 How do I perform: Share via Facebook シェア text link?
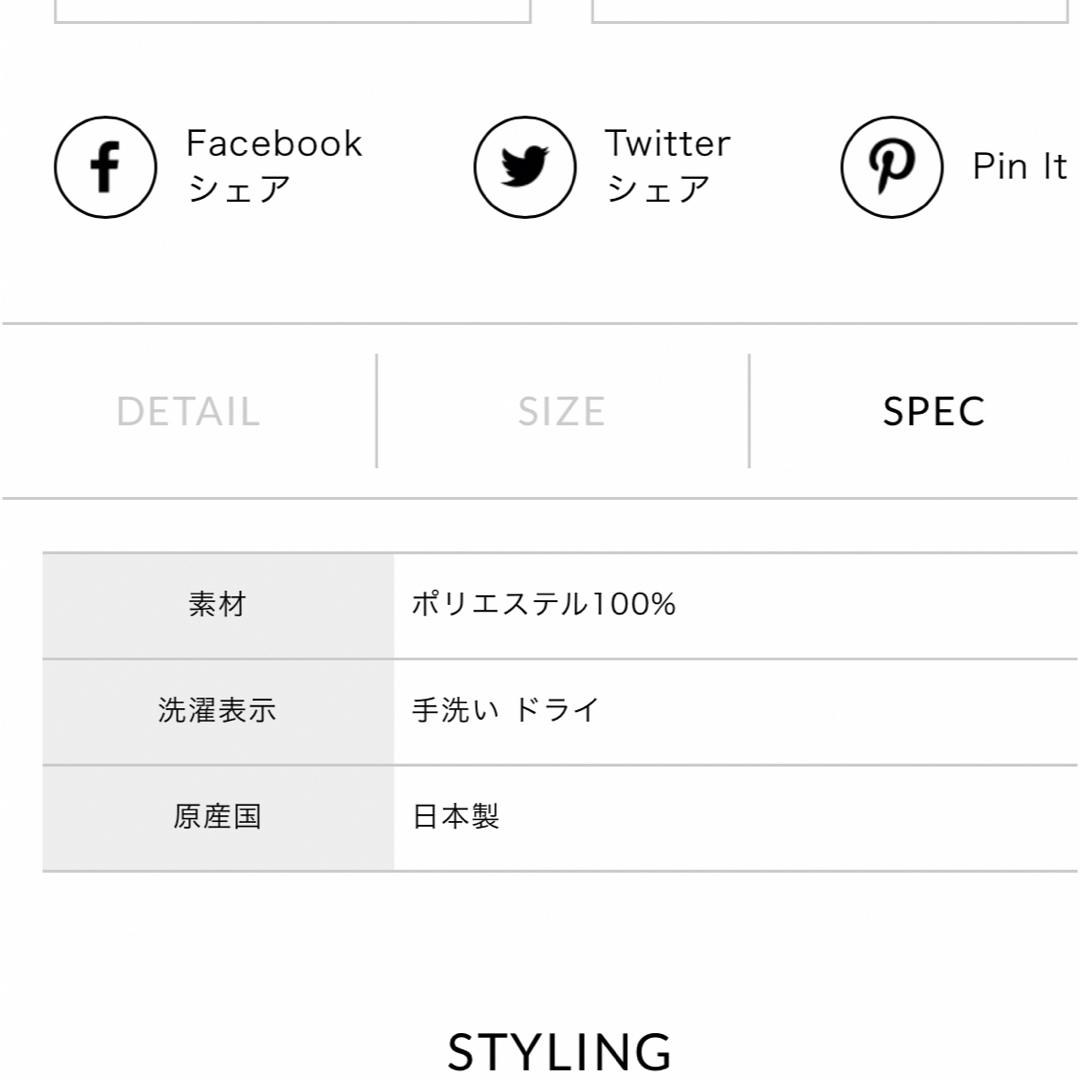[x=274, y=166]
